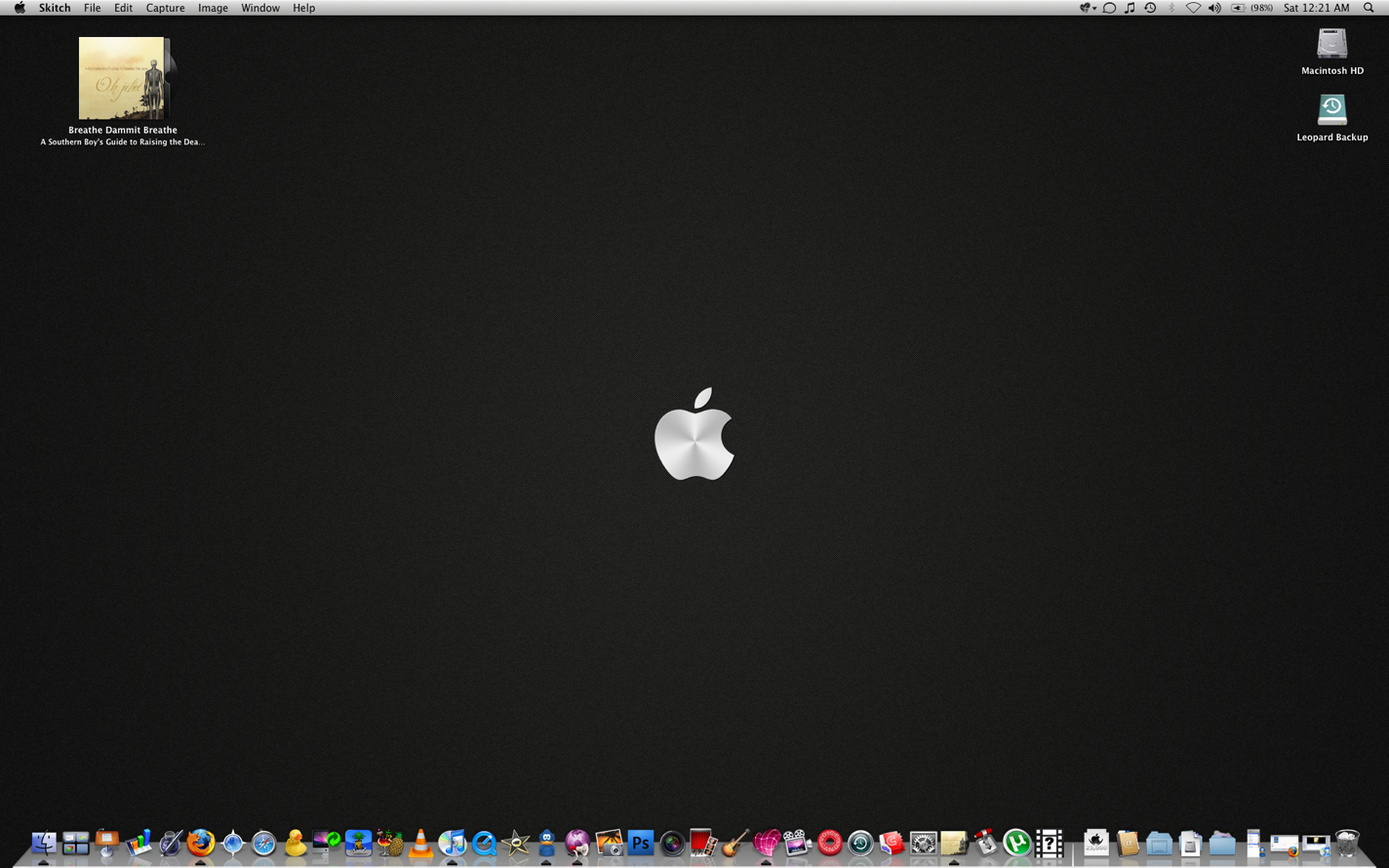
Task: Open the Window menu
Action: coord(260,8)
